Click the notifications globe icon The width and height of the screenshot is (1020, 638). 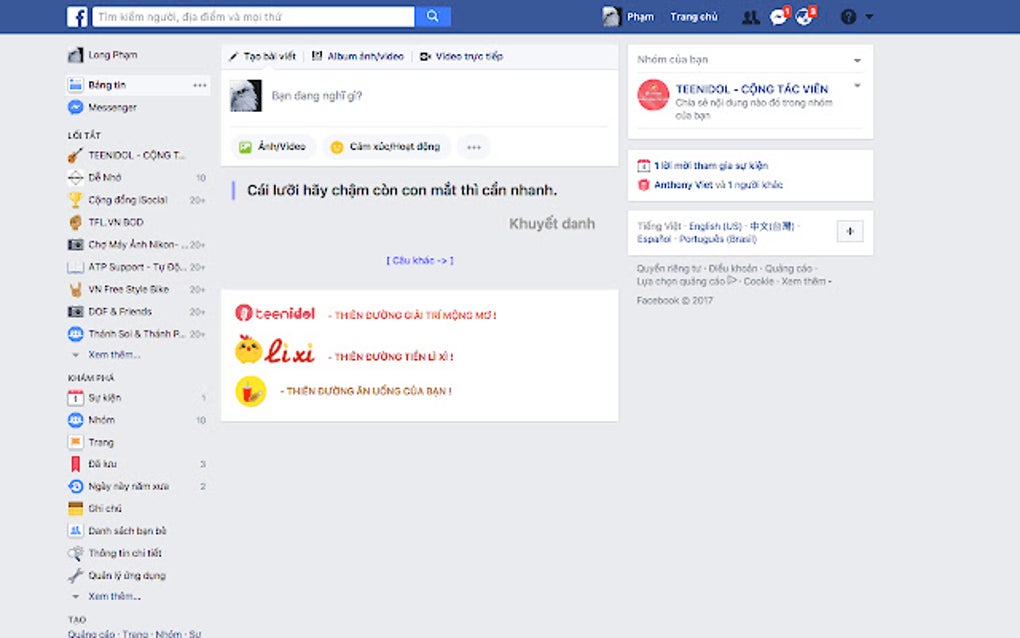[x=803, y=15]
